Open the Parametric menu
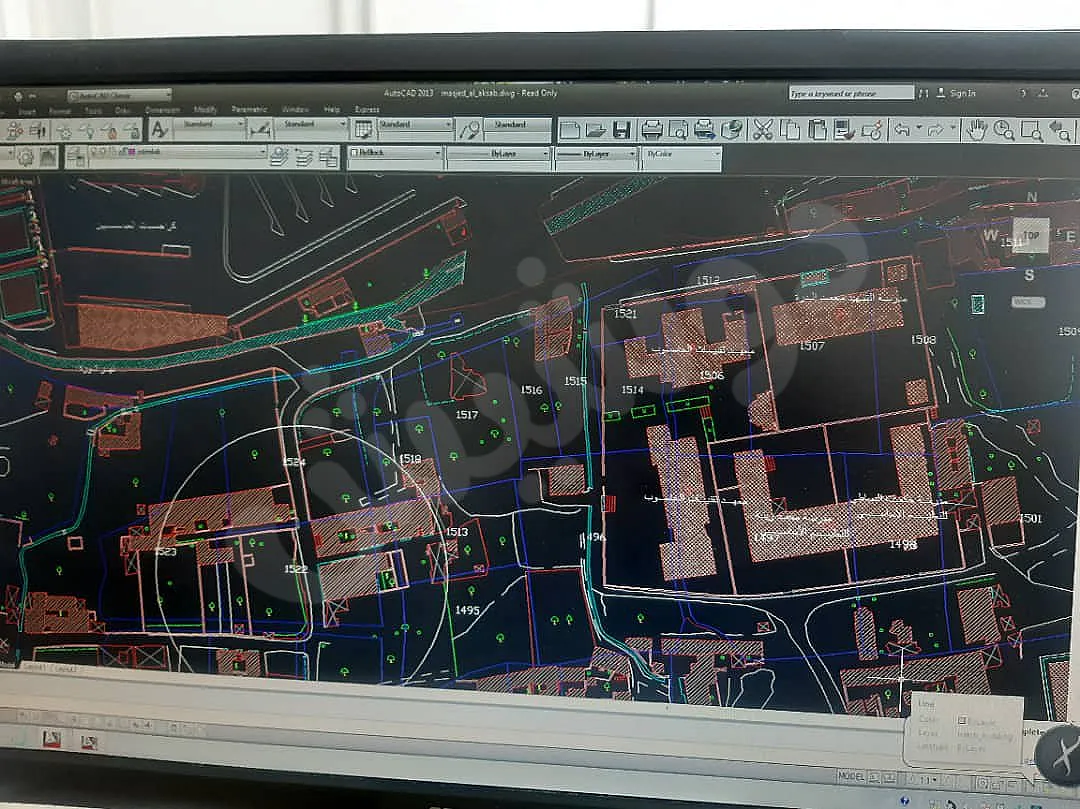1080x809 pixels. tap(249, 109)
